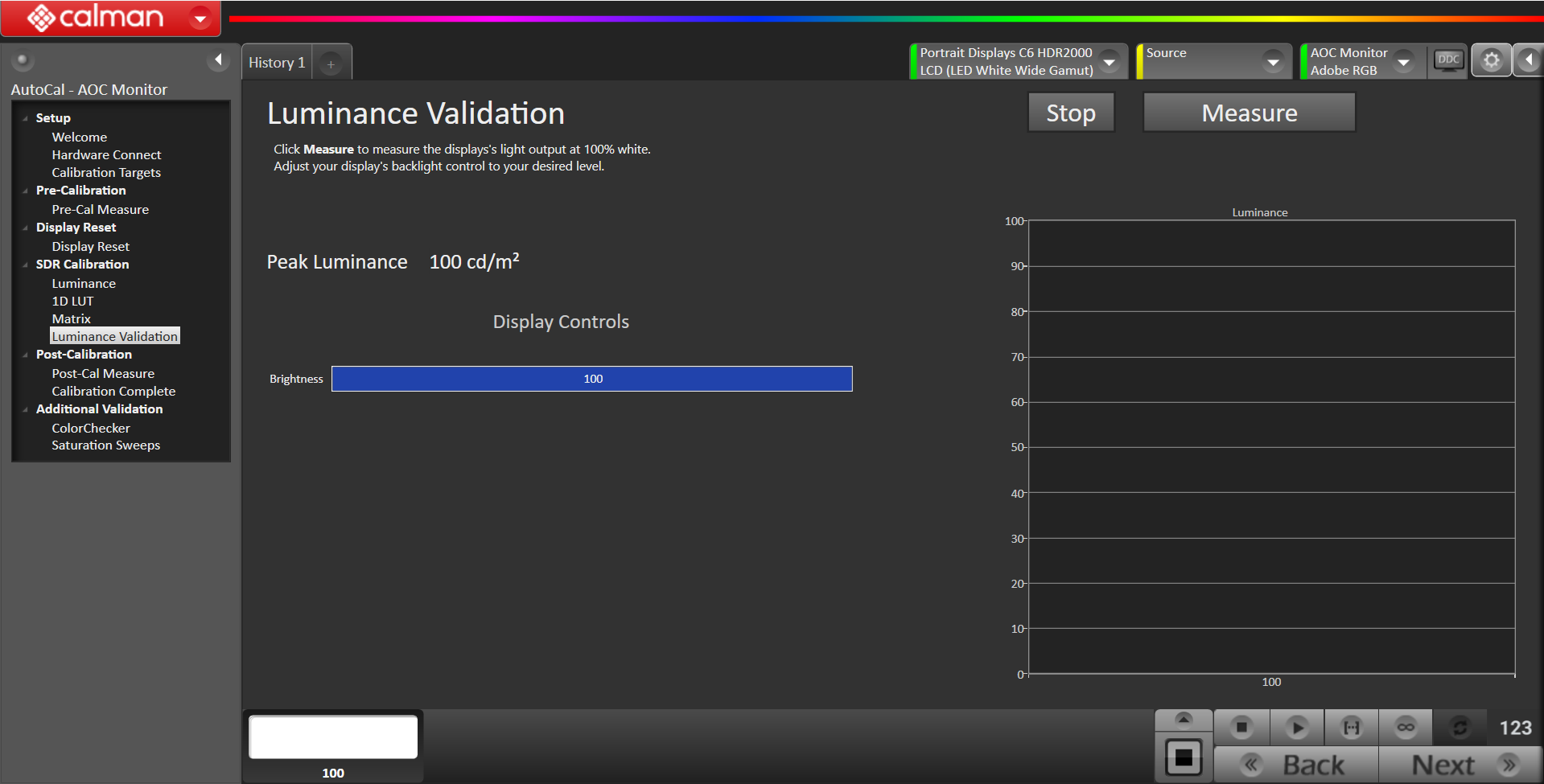This screenshot has width=1544, height=784.
Task: Select the Display Reset step
Action: (90, 247)
